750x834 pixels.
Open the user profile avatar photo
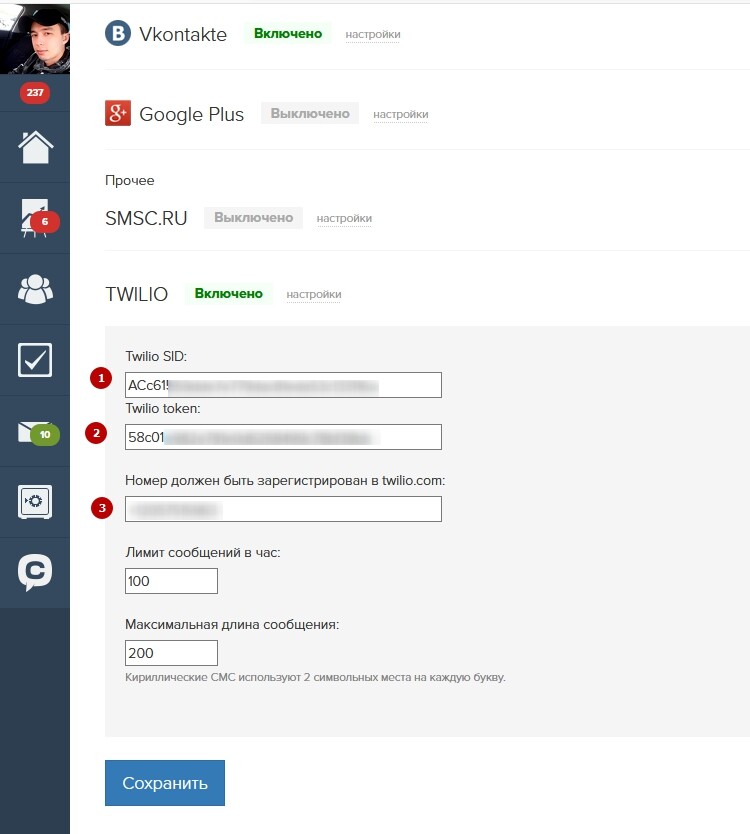(35, 38)
